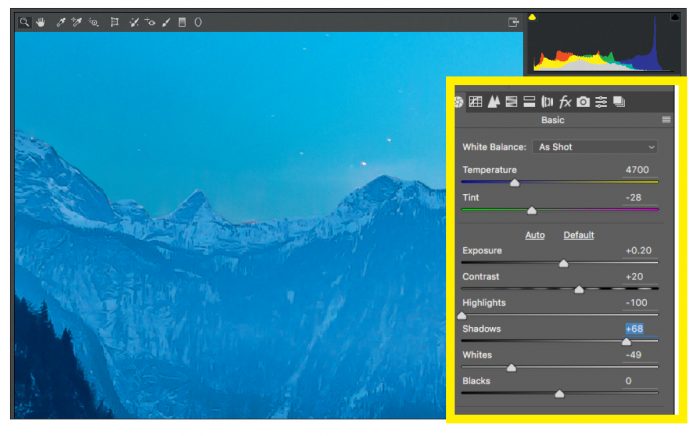Toggle full screen mode icon
696x436 pixels.
tap(514, 21)
